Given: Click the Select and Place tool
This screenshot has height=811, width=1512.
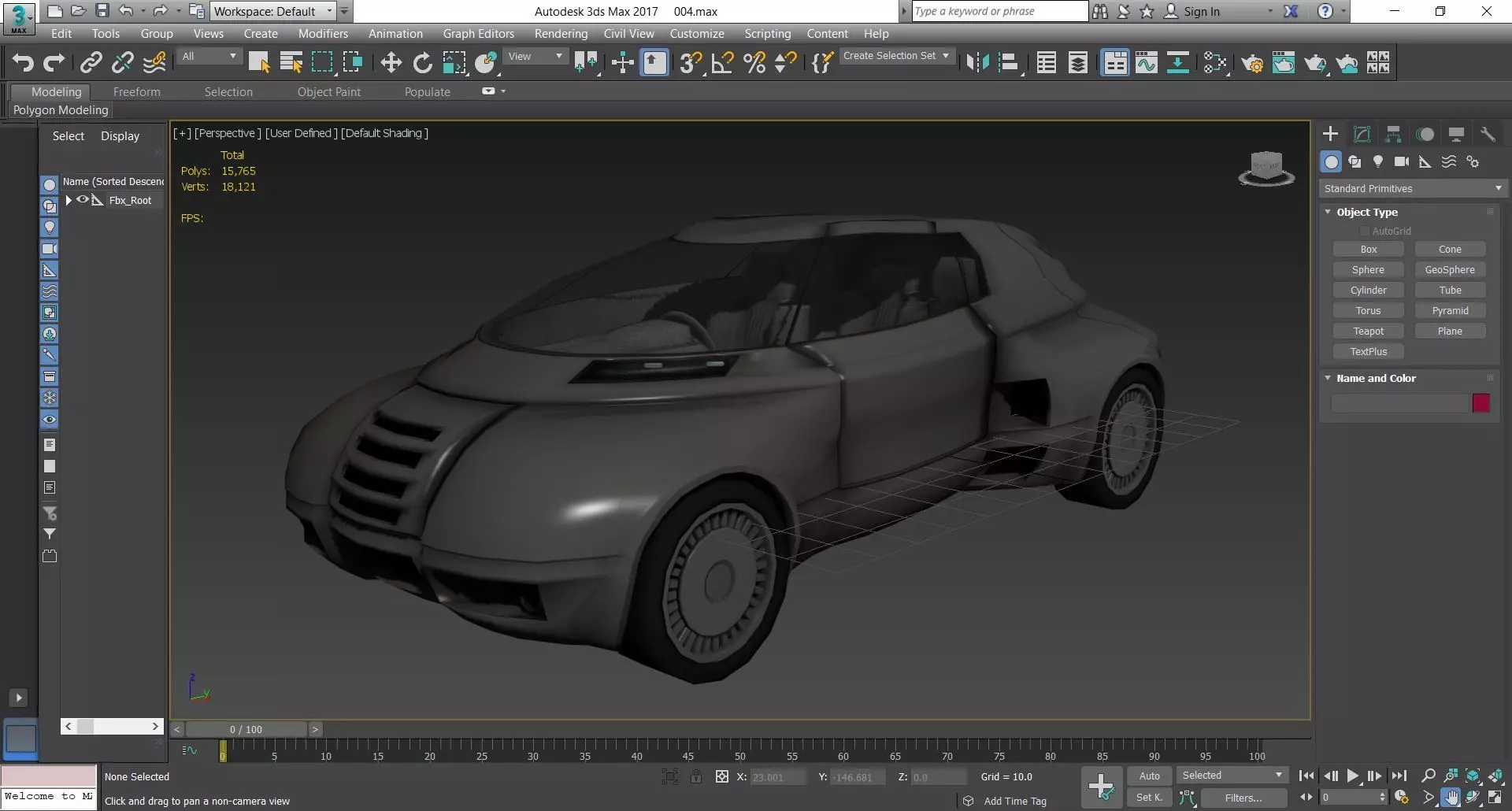Looking at the screenshot, I should [486, 63].
